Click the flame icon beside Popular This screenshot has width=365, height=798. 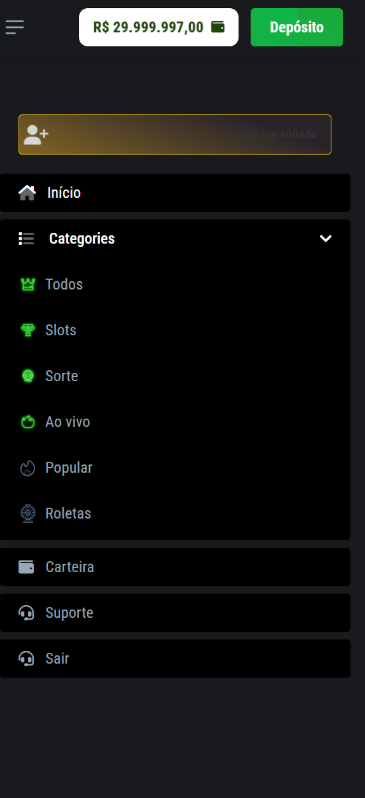27,468
